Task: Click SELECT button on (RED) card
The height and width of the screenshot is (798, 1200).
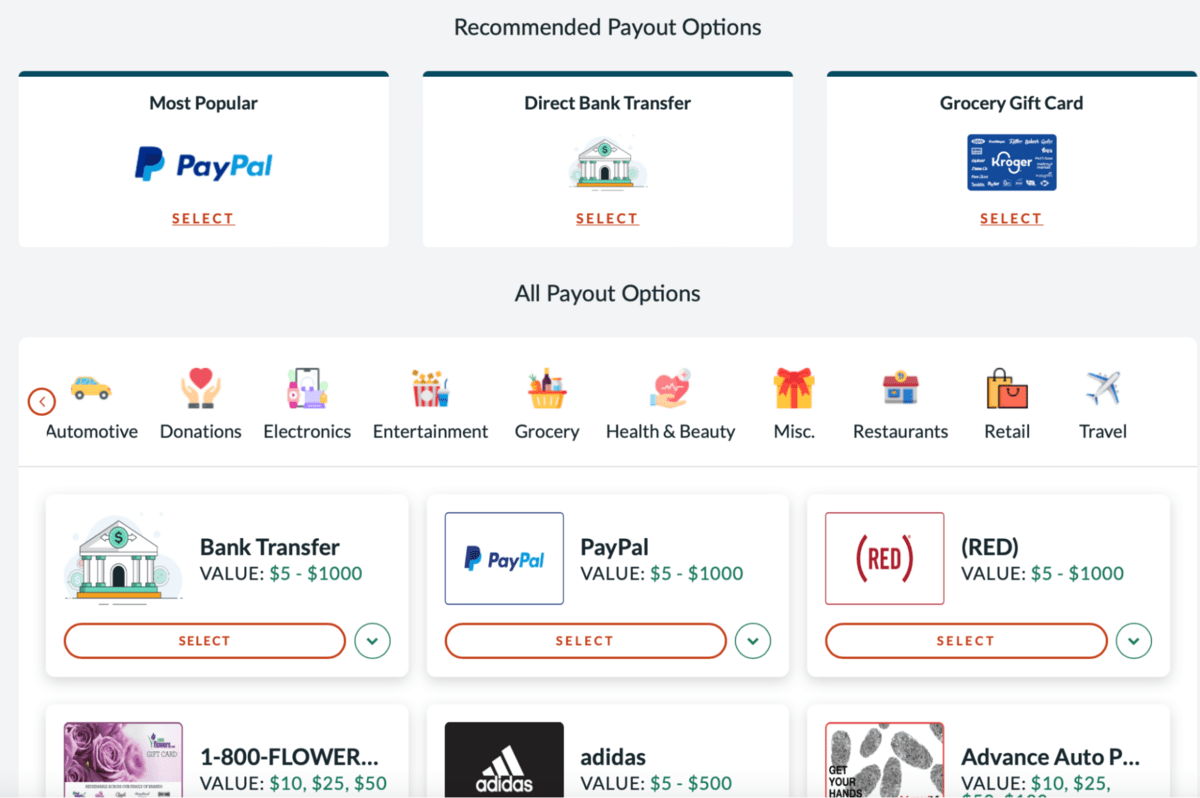Action: (x=966, y=641)
